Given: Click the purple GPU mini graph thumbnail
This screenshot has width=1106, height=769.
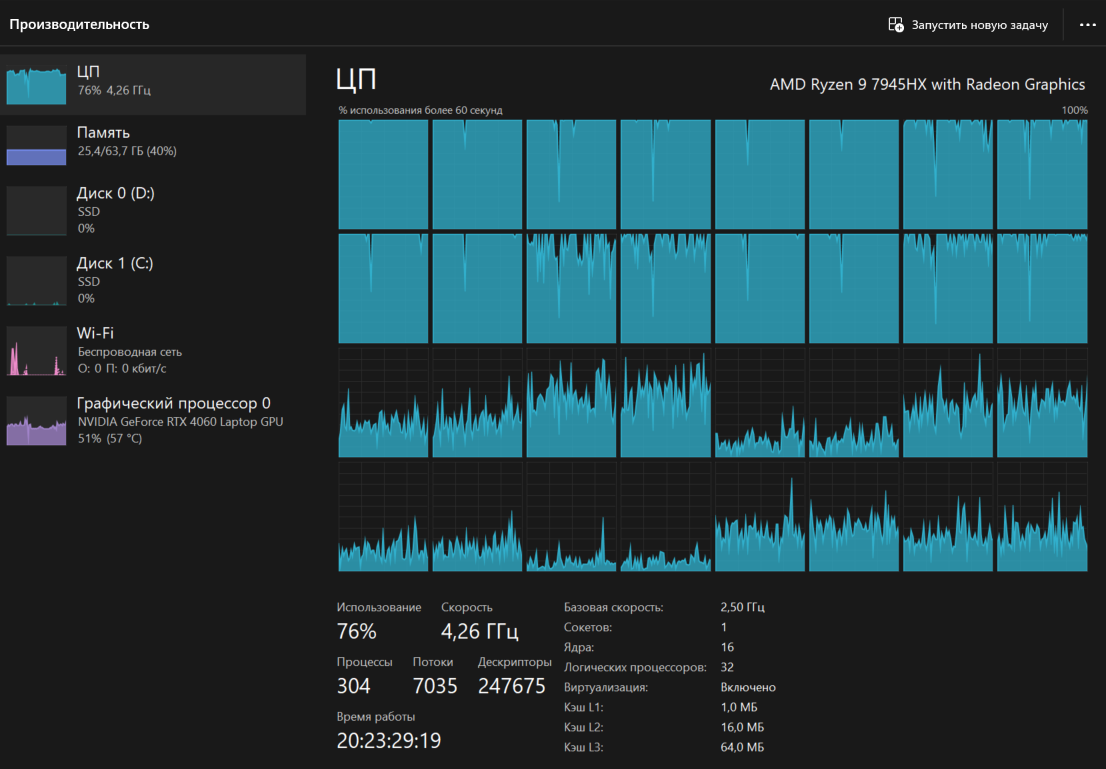Looking at the screenshot, I should coord(37,421).
